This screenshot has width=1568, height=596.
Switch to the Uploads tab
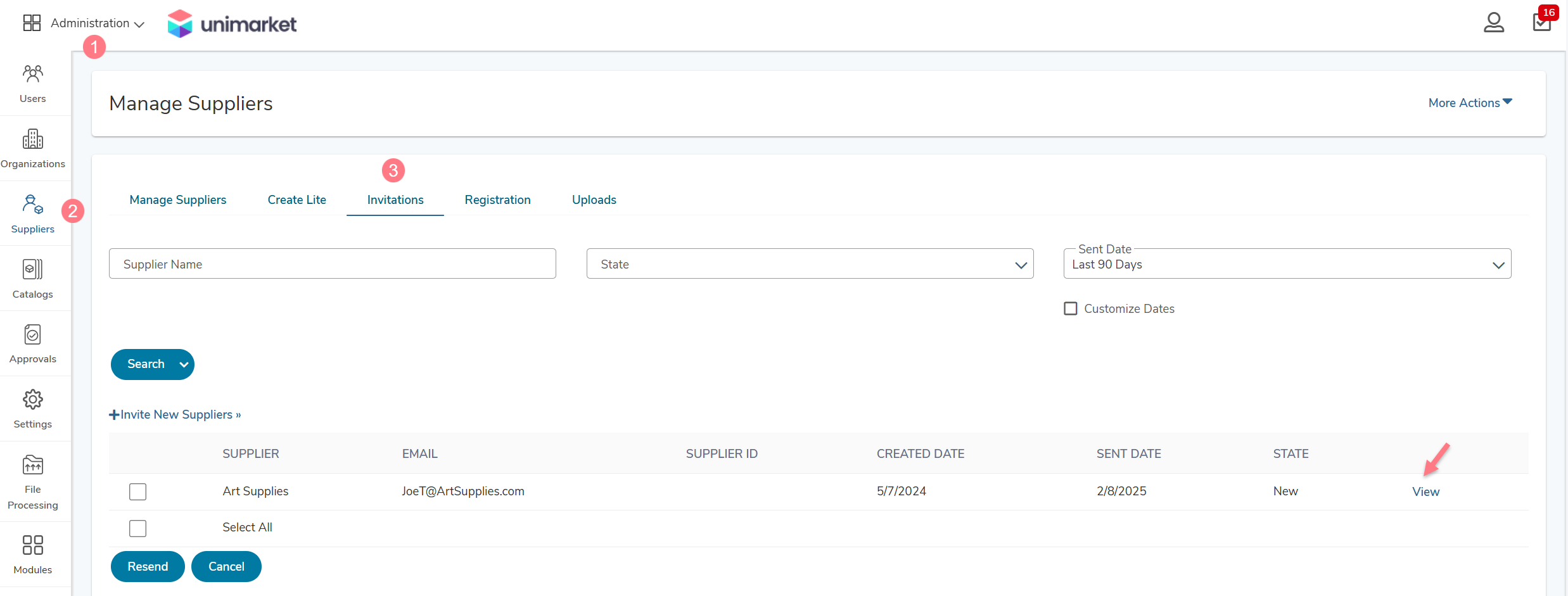pyautogui.click(x=594, y=200)
